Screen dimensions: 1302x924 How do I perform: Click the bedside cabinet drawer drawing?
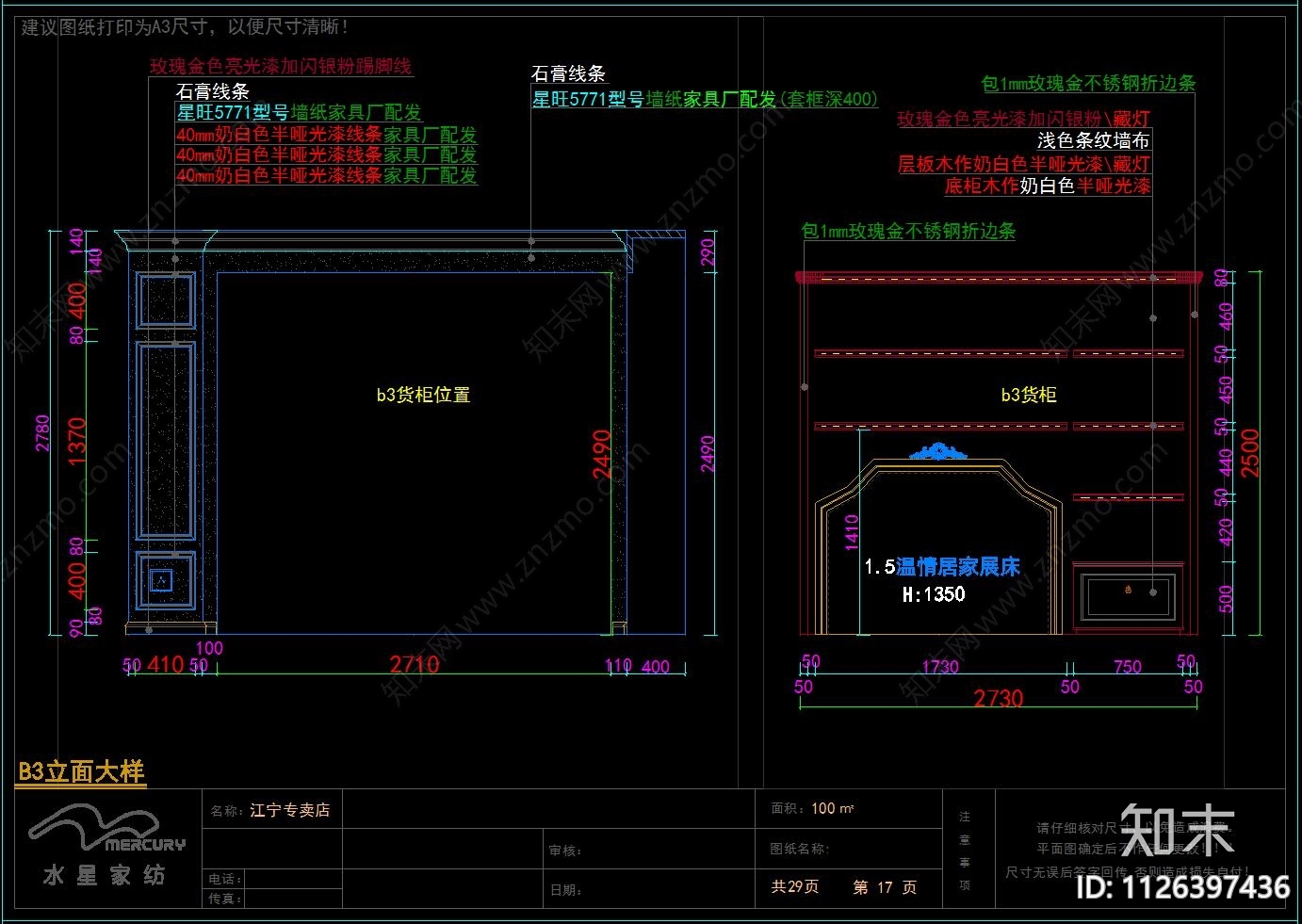(x=1129, y=596)
